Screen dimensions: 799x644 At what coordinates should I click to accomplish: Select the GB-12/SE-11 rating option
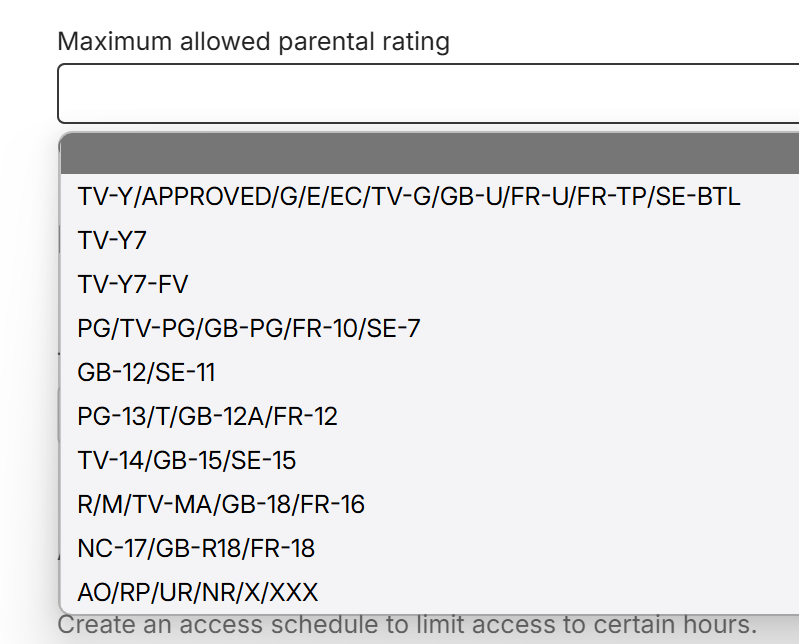pos(146,373)
